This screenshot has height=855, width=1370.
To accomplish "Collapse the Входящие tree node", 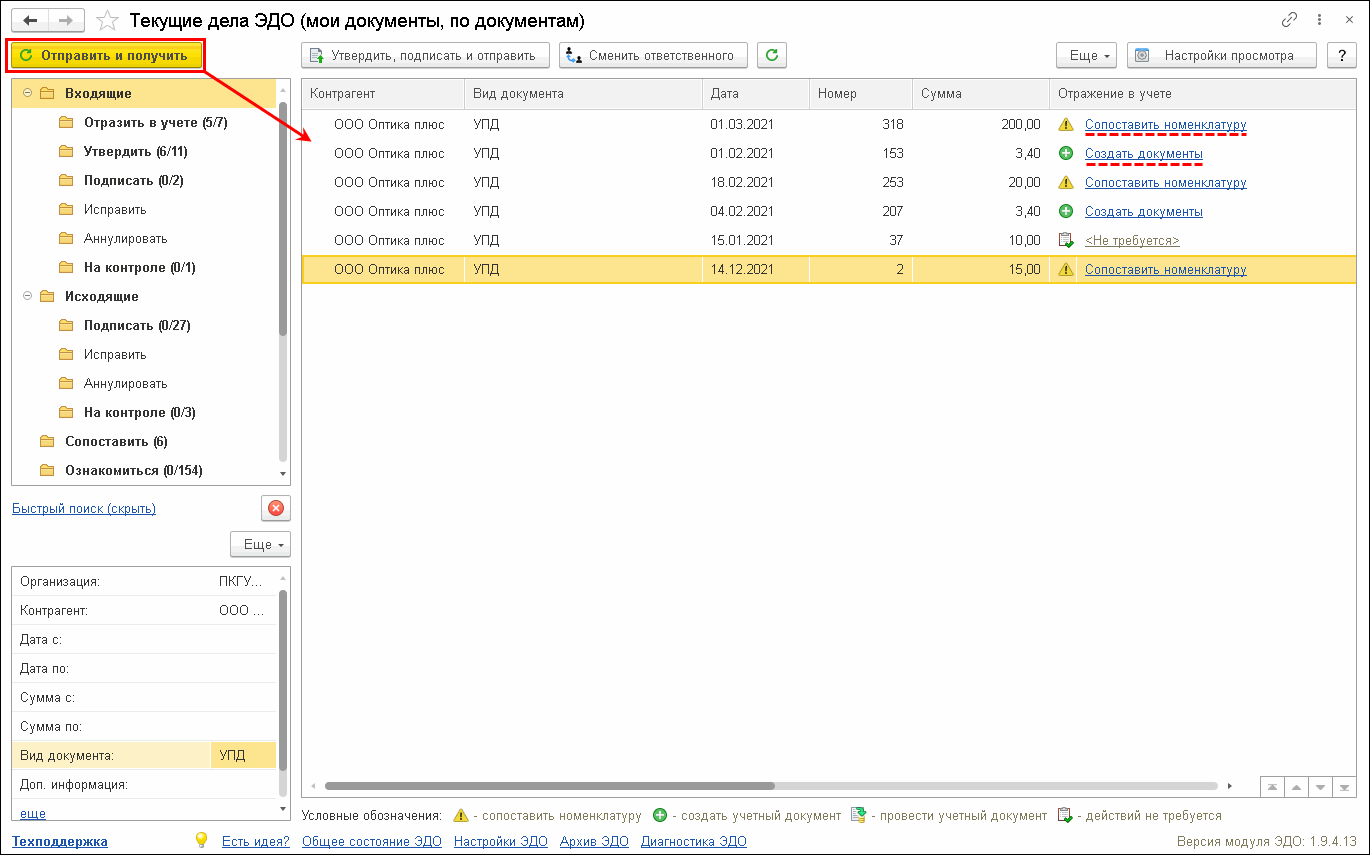I will (27, 94).
